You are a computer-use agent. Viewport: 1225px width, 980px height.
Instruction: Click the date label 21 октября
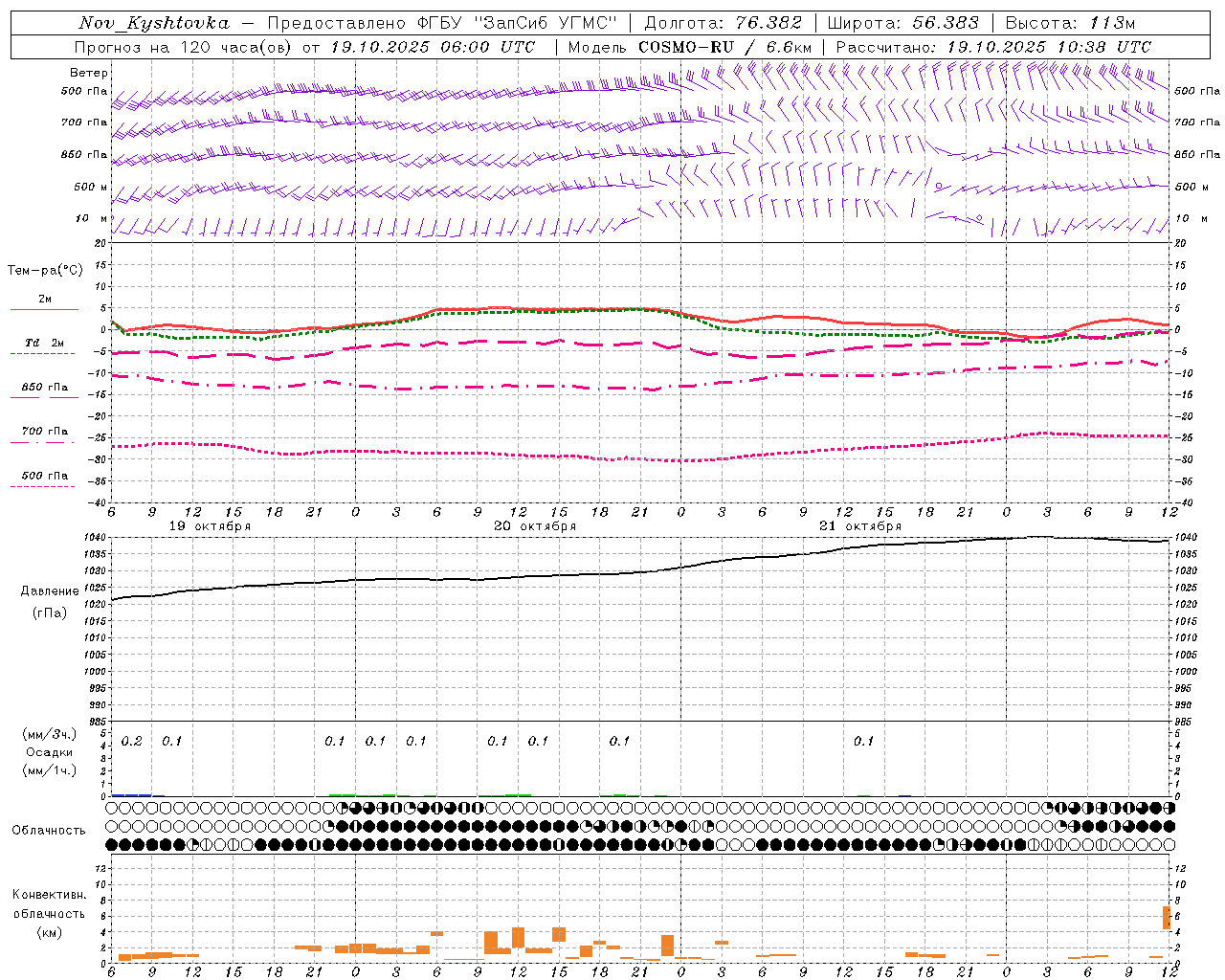tap(860, 526)
